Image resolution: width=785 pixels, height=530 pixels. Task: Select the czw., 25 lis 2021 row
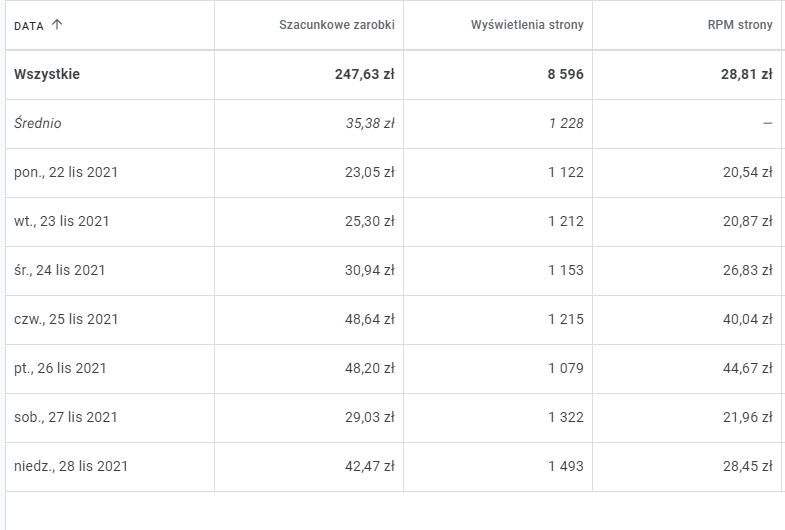pos(66,319)
